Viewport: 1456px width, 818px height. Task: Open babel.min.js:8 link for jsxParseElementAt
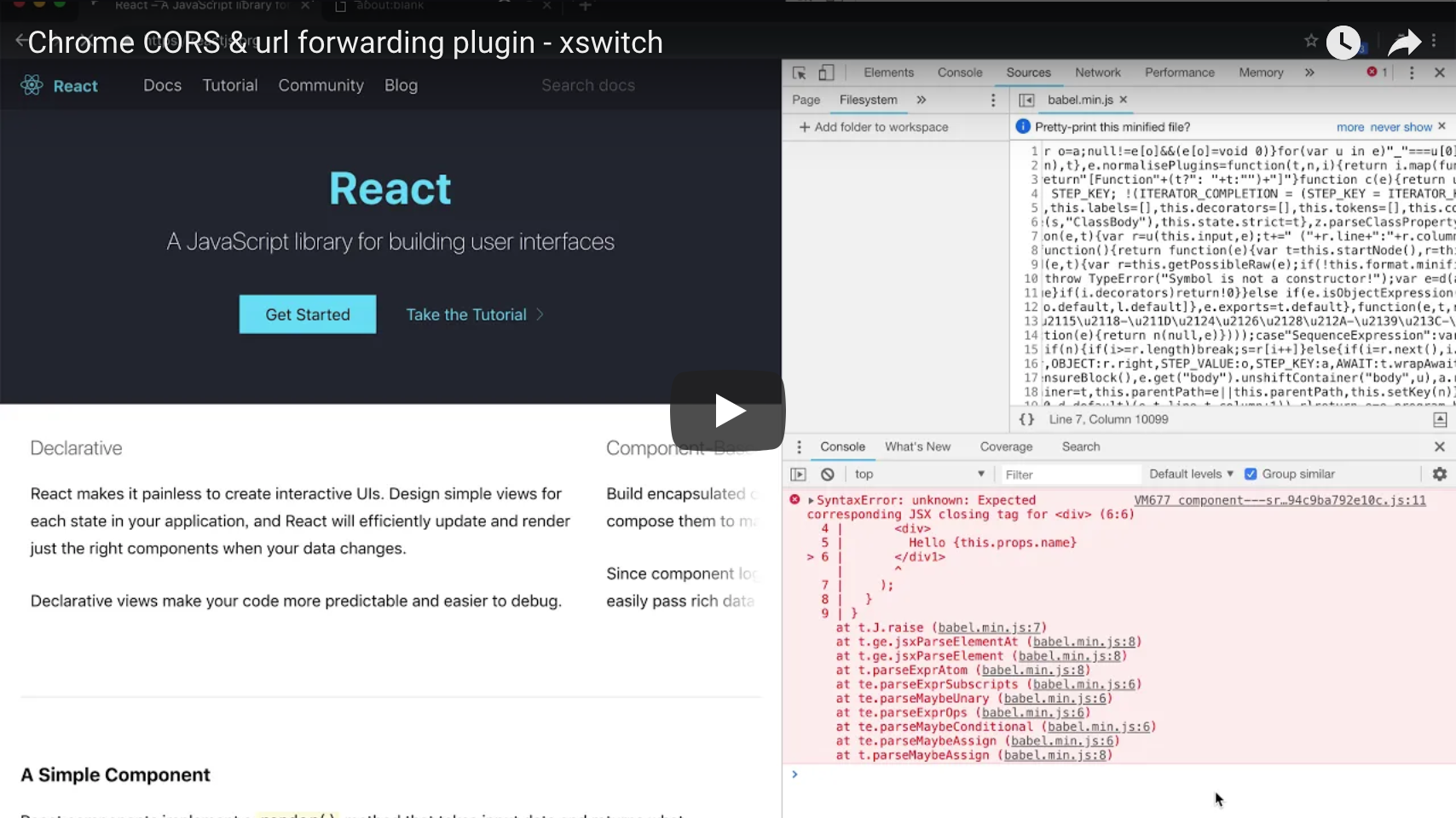pos(1083,642)
